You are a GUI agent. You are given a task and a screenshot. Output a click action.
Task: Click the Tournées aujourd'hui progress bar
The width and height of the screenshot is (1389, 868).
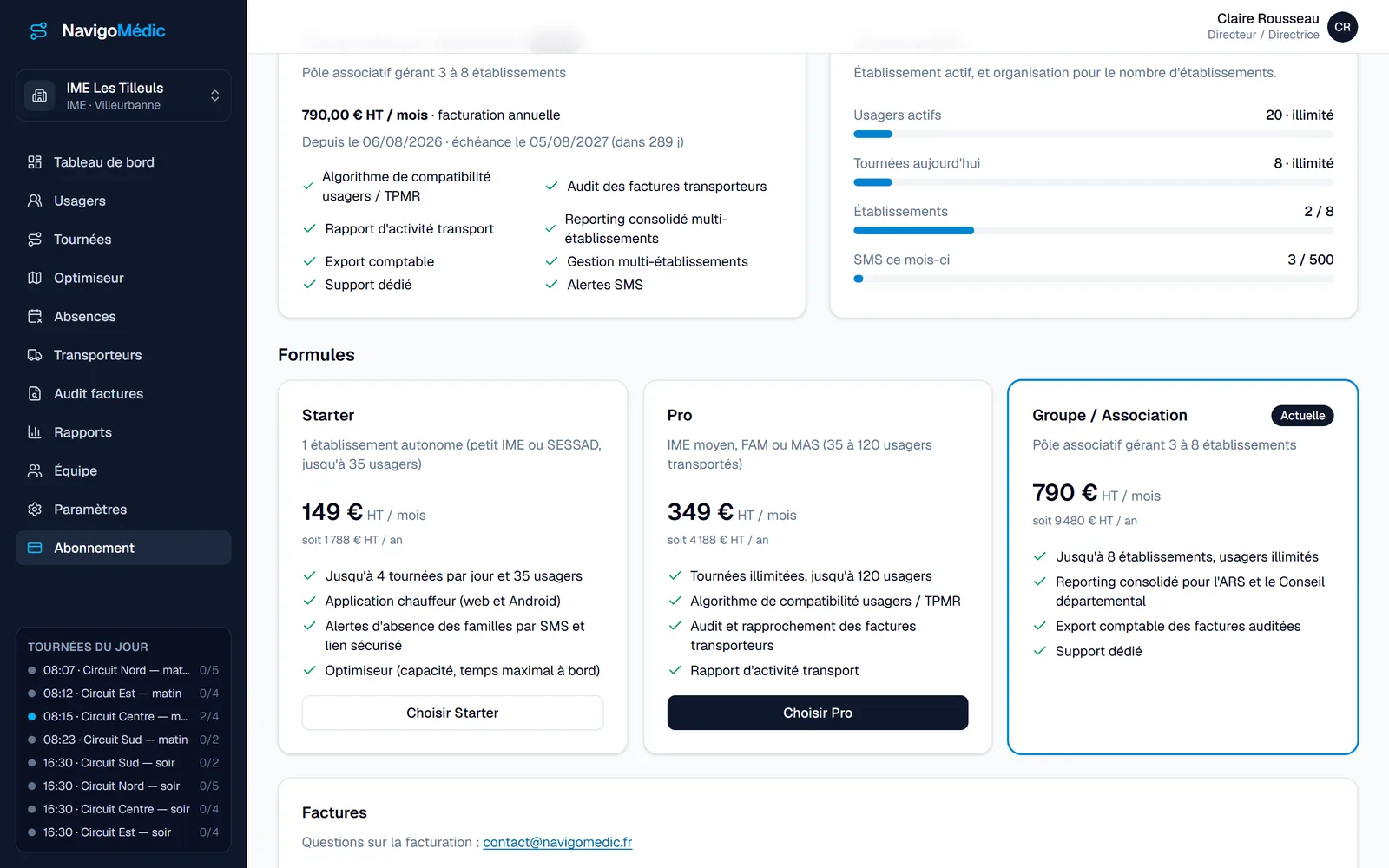[1093, 182]
